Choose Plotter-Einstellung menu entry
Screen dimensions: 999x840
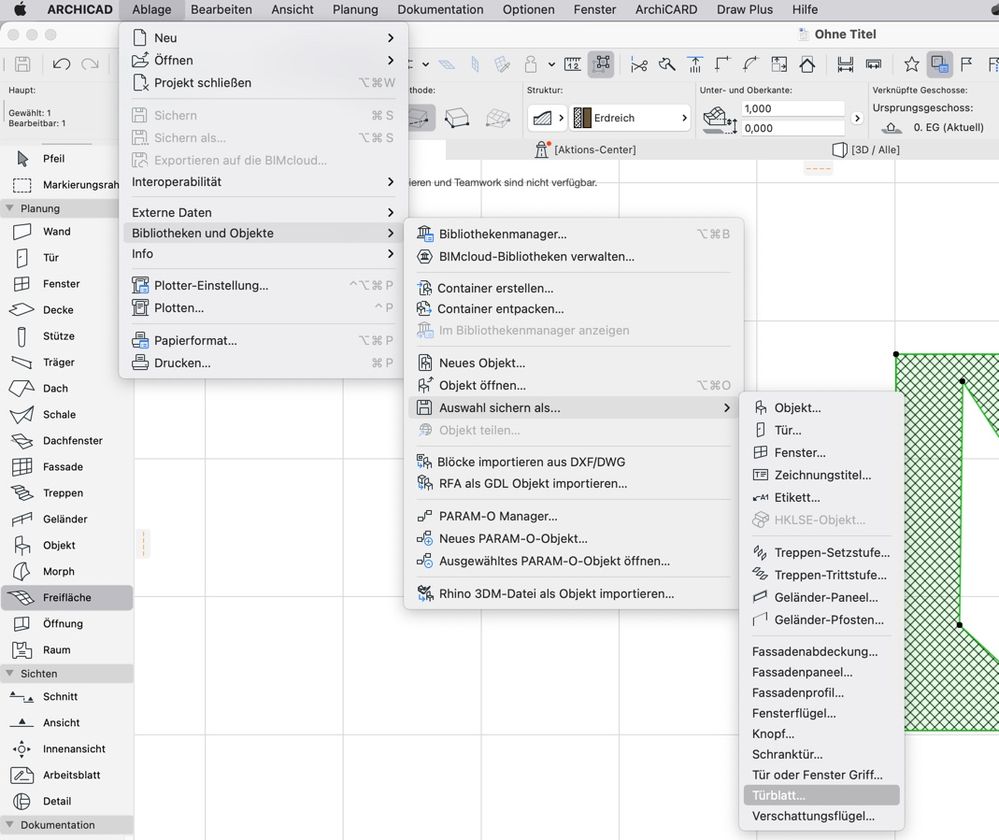pyautogui.click(x=263, y=286)
